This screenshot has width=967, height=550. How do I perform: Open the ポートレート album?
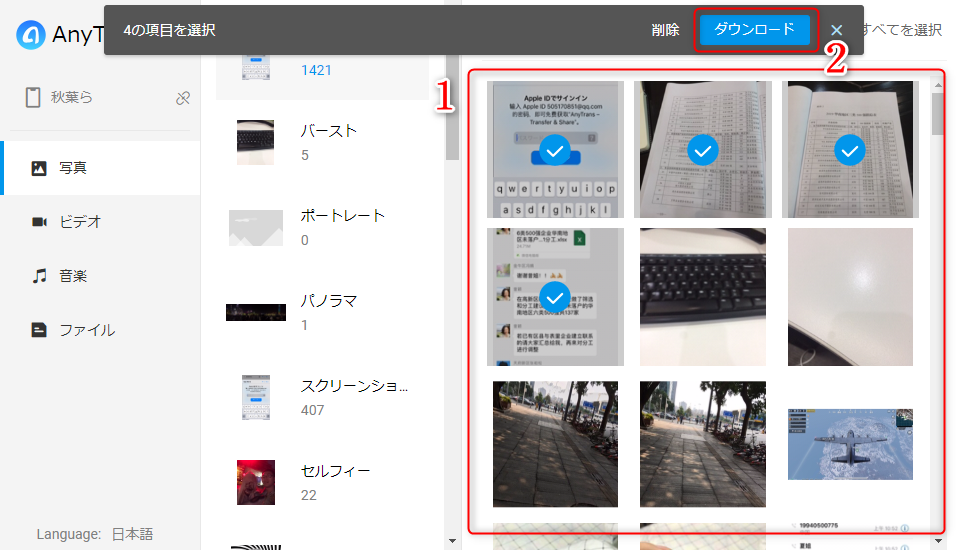[322, 228]
